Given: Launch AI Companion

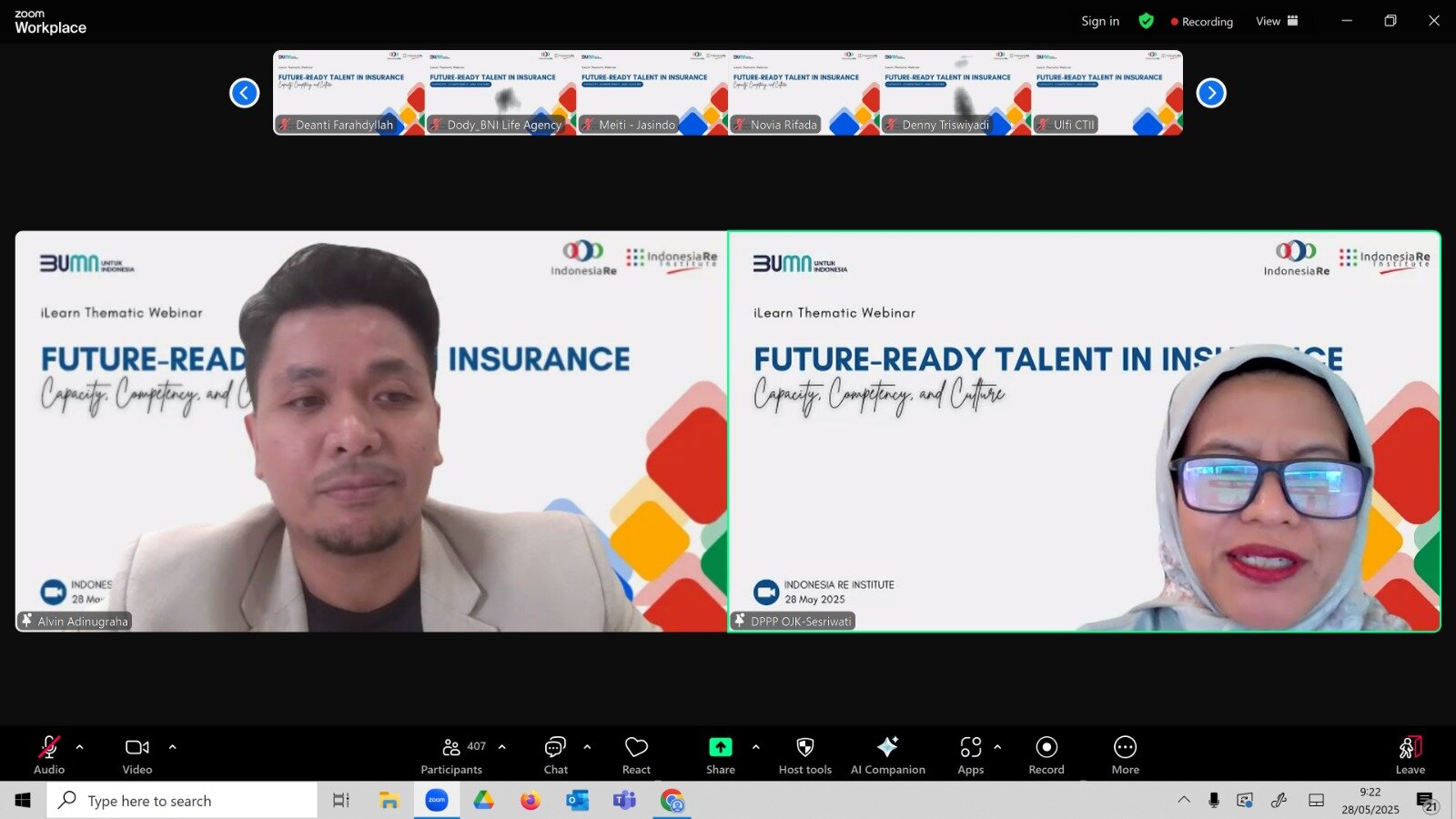Looking at the screenshot, I should pyautogui.click(x=888, y=754).
